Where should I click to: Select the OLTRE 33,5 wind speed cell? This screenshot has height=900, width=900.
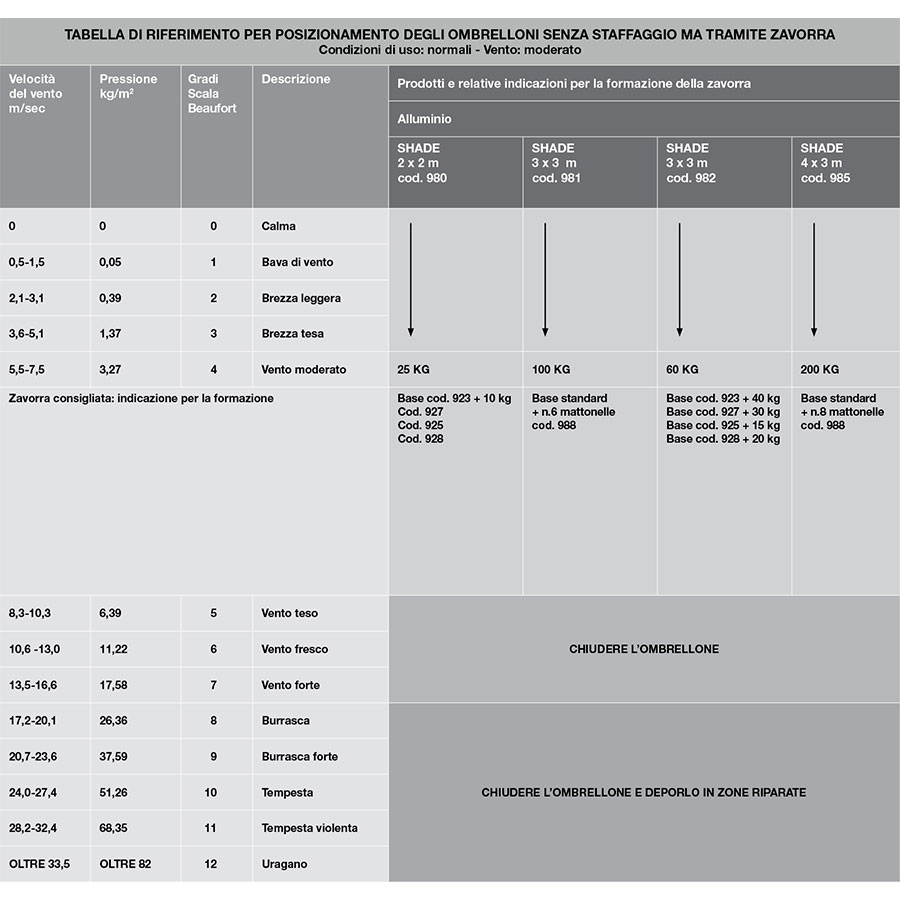point(45,864)
